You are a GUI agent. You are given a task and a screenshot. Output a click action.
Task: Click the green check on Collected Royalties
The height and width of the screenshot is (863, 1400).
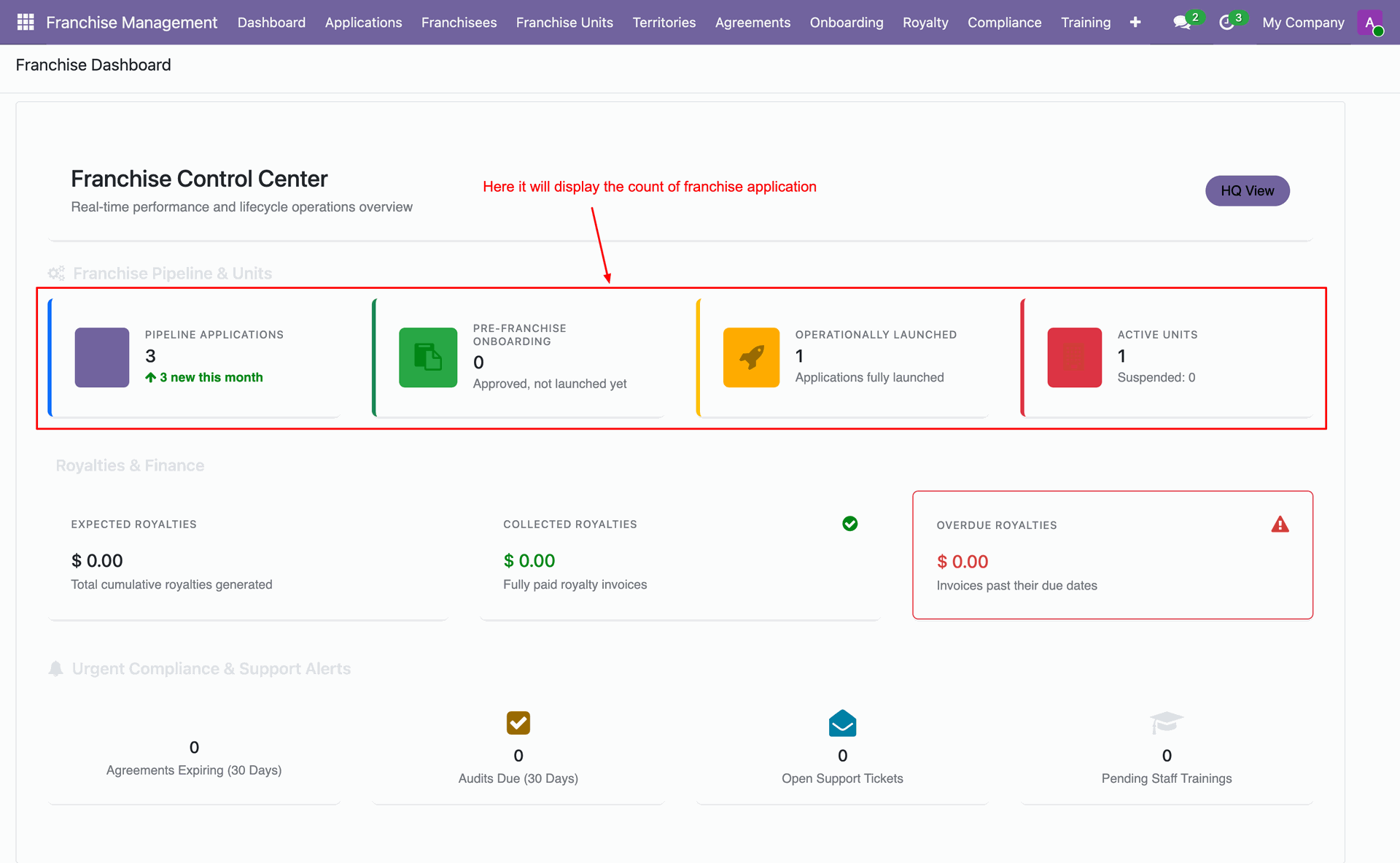tap(849, 524)
